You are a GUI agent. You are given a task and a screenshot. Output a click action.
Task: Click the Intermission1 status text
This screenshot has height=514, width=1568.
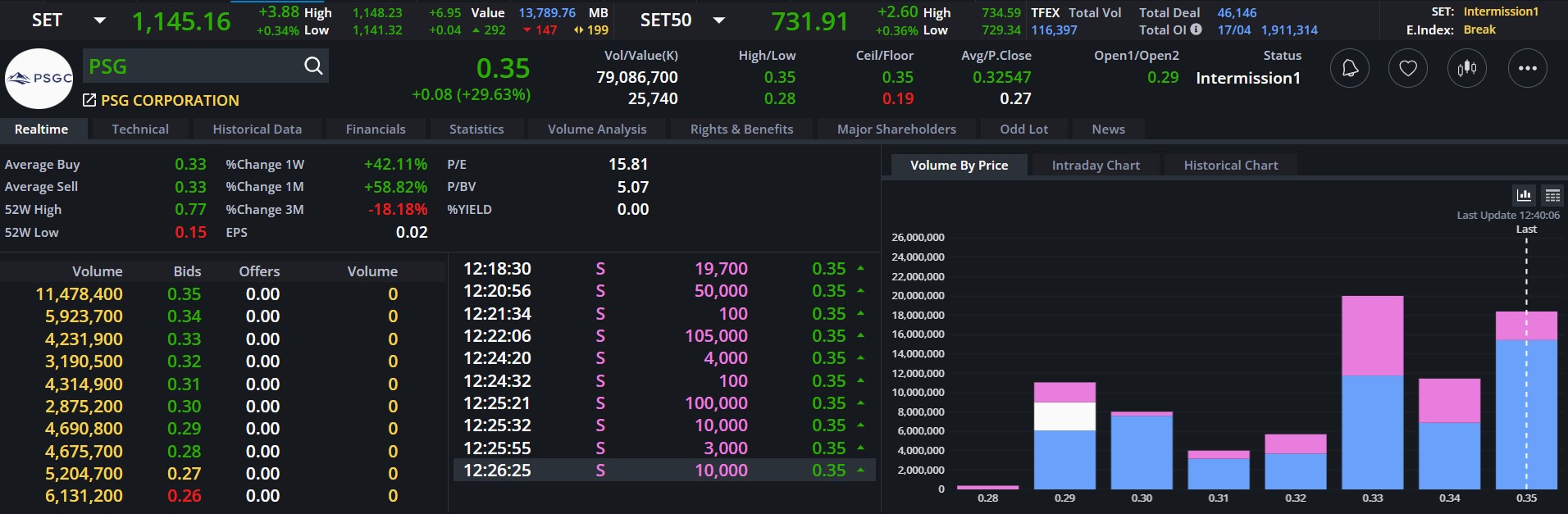point(1248,78)
